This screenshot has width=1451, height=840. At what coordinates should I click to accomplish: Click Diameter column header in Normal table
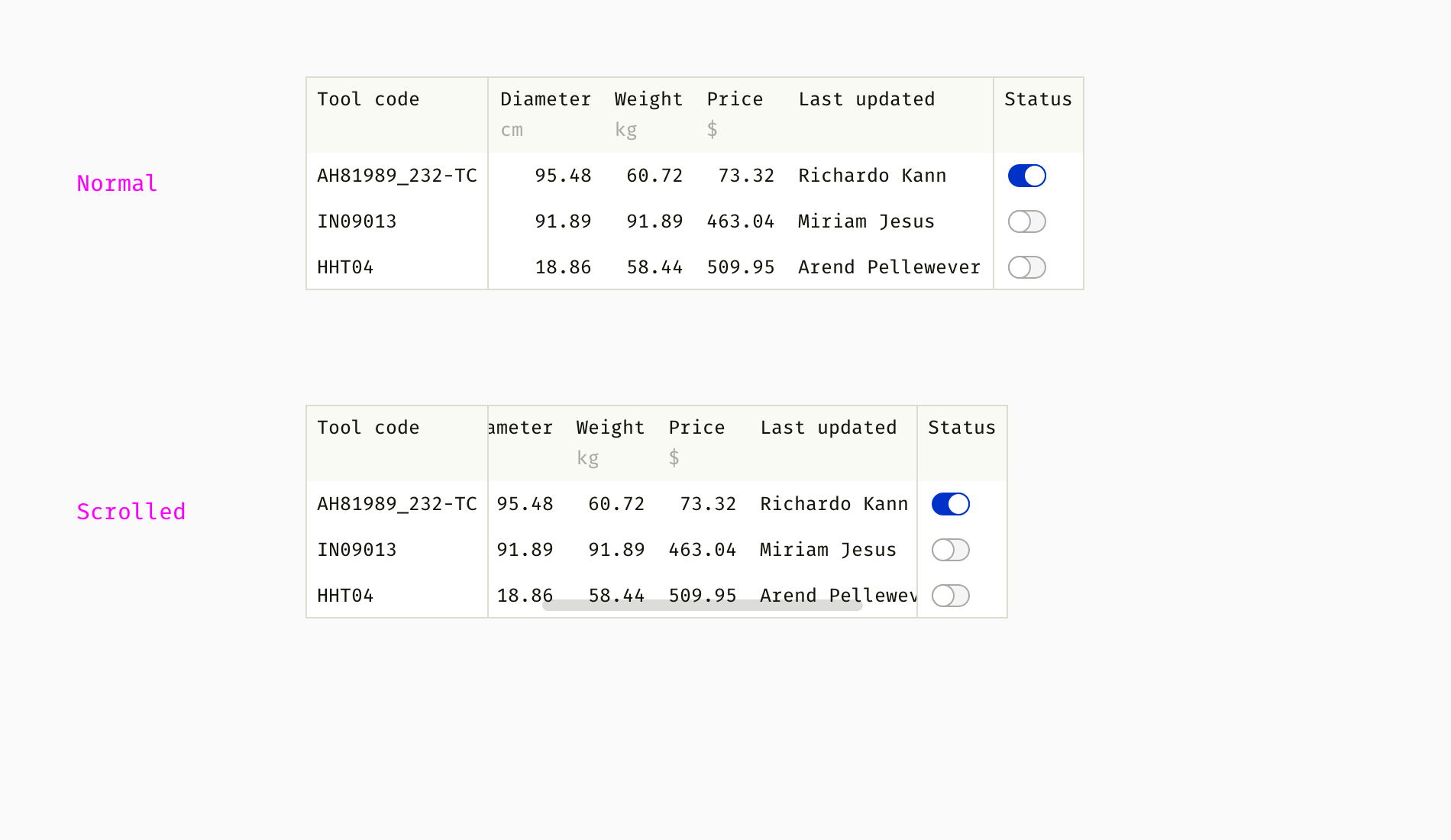coord(545,99)
